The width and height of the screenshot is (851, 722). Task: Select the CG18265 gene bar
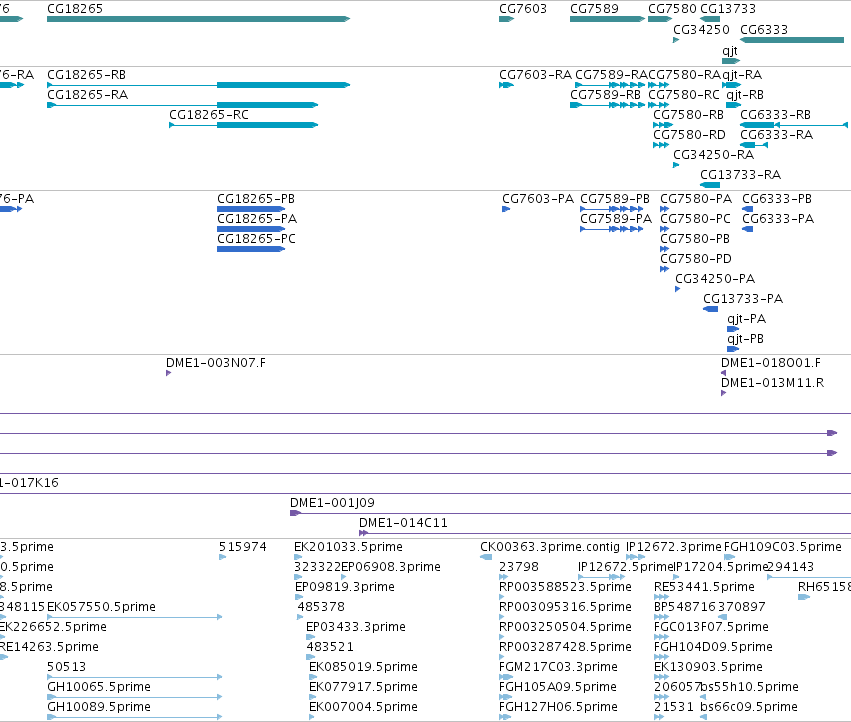(x=199, y=19)
